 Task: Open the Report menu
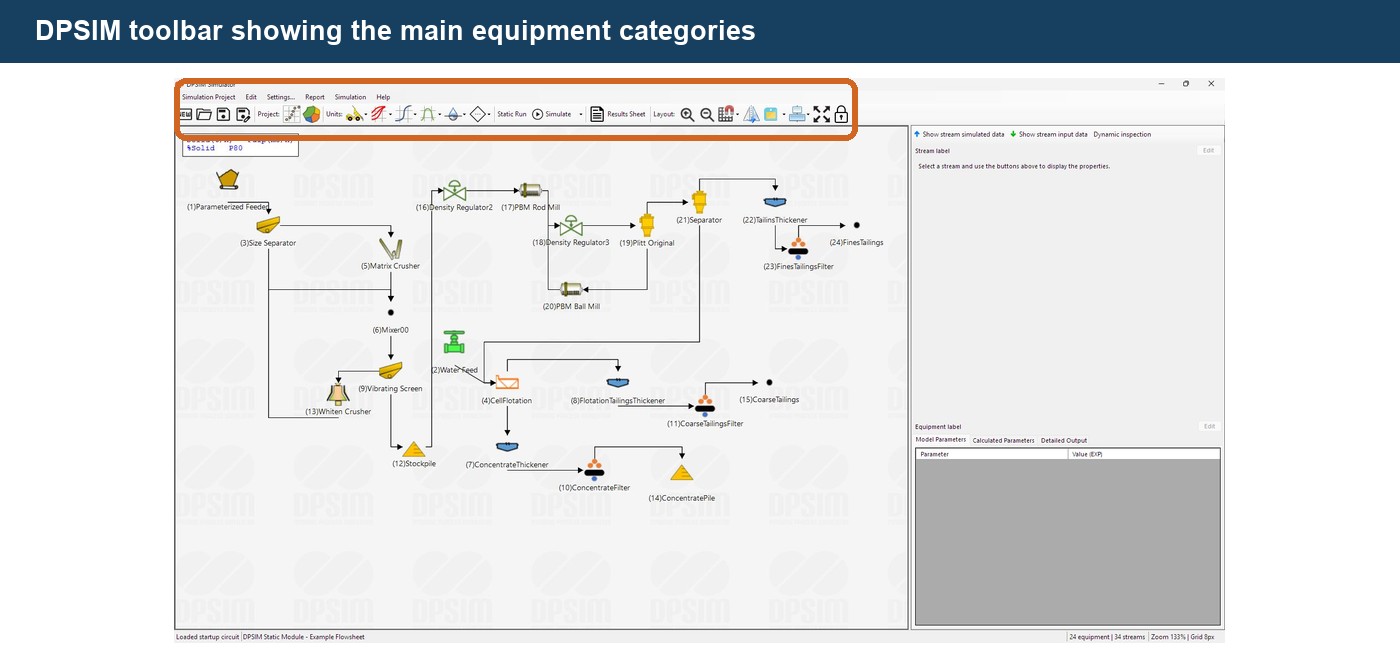coord(315,97)
